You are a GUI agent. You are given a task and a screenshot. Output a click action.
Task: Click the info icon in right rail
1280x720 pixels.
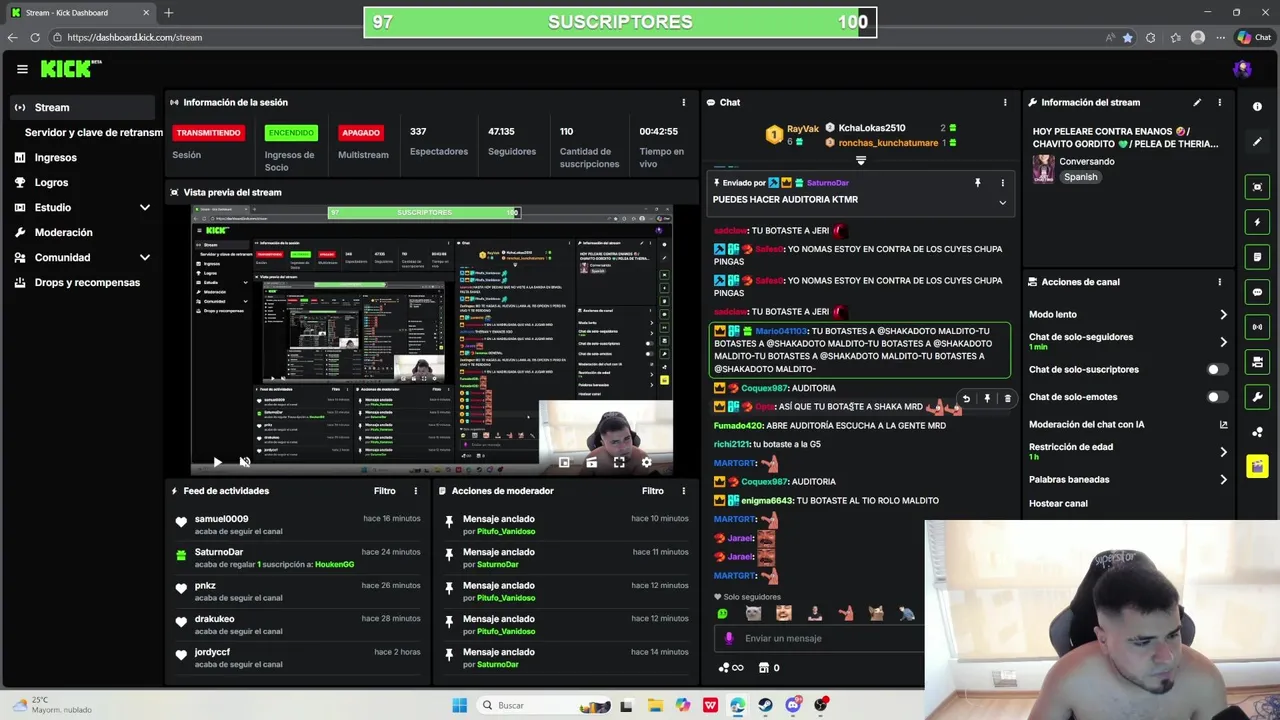coord(1257,106)
